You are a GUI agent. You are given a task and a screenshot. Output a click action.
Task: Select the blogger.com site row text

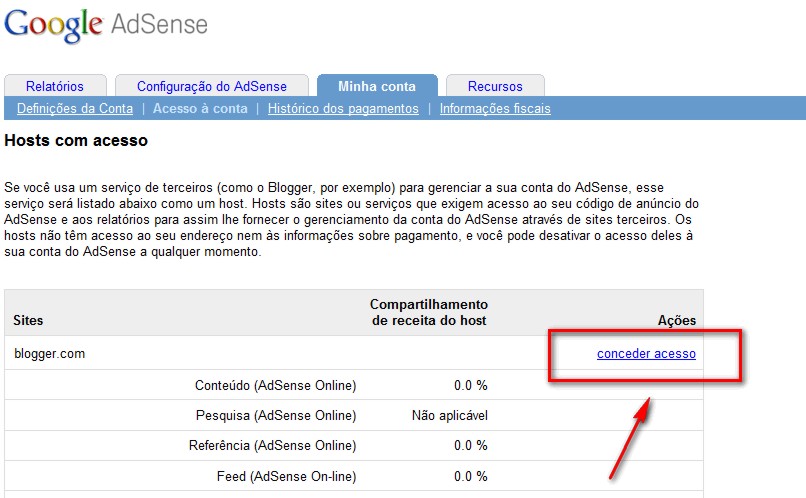pyautogui.click(x=49, y=354)
